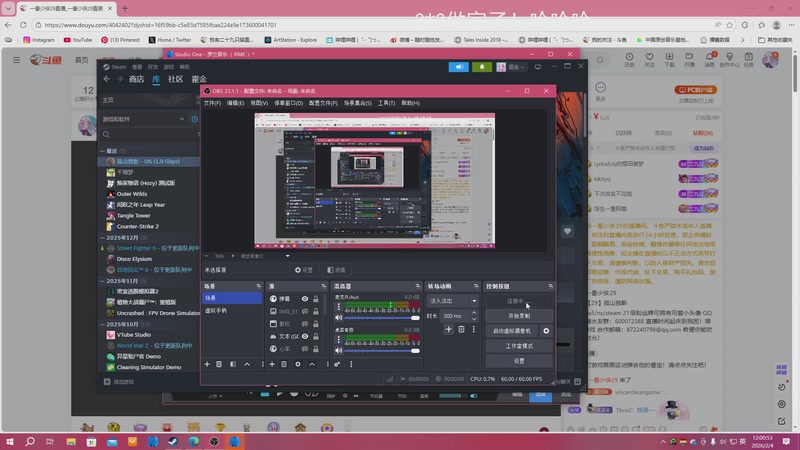Viewport: 800px width, 450px height.
Task: Toggle visibility of 文本 (GDI) source
Action: 305,337
